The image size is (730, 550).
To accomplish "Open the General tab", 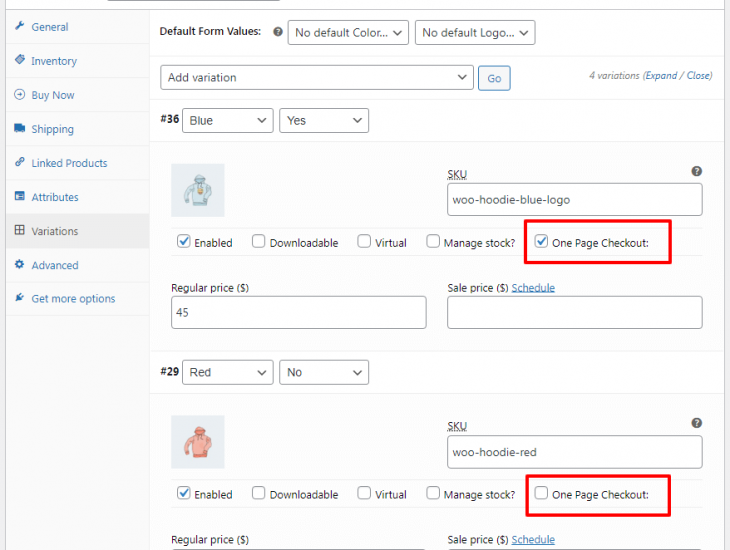I will [78, 27].
